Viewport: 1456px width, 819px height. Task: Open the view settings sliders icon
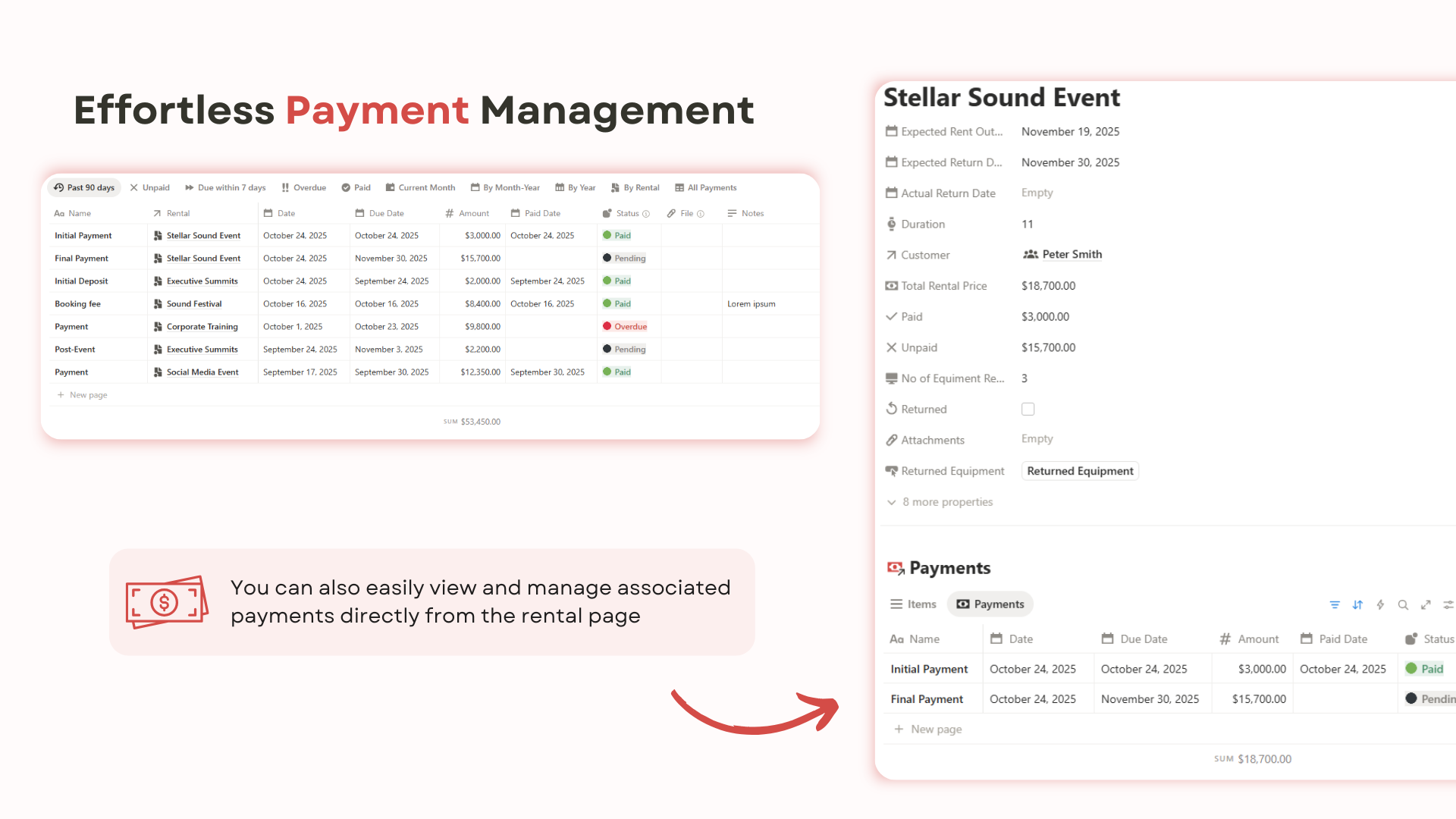[x=1448, y=604]
